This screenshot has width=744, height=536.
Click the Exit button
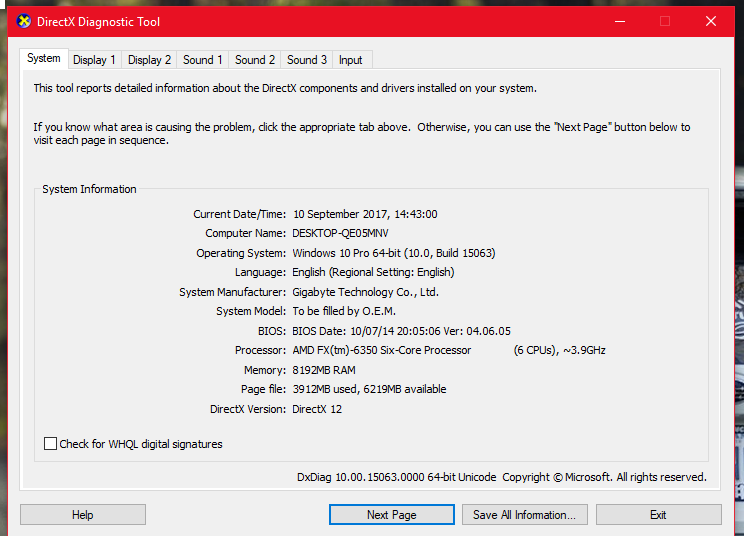(x=659, y=515)
